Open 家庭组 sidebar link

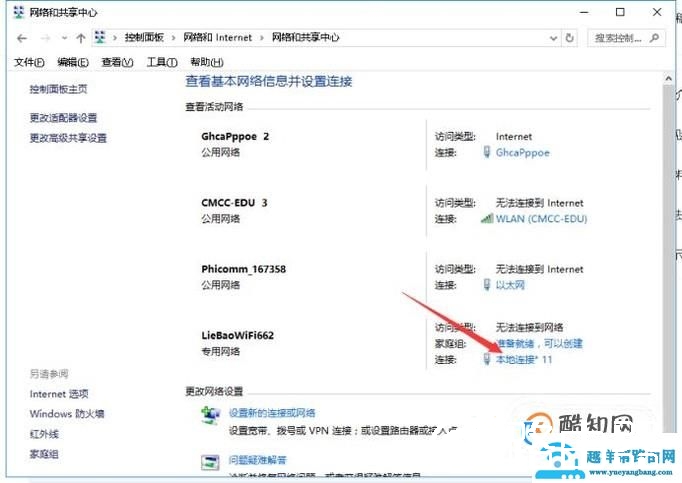(44, 454)
